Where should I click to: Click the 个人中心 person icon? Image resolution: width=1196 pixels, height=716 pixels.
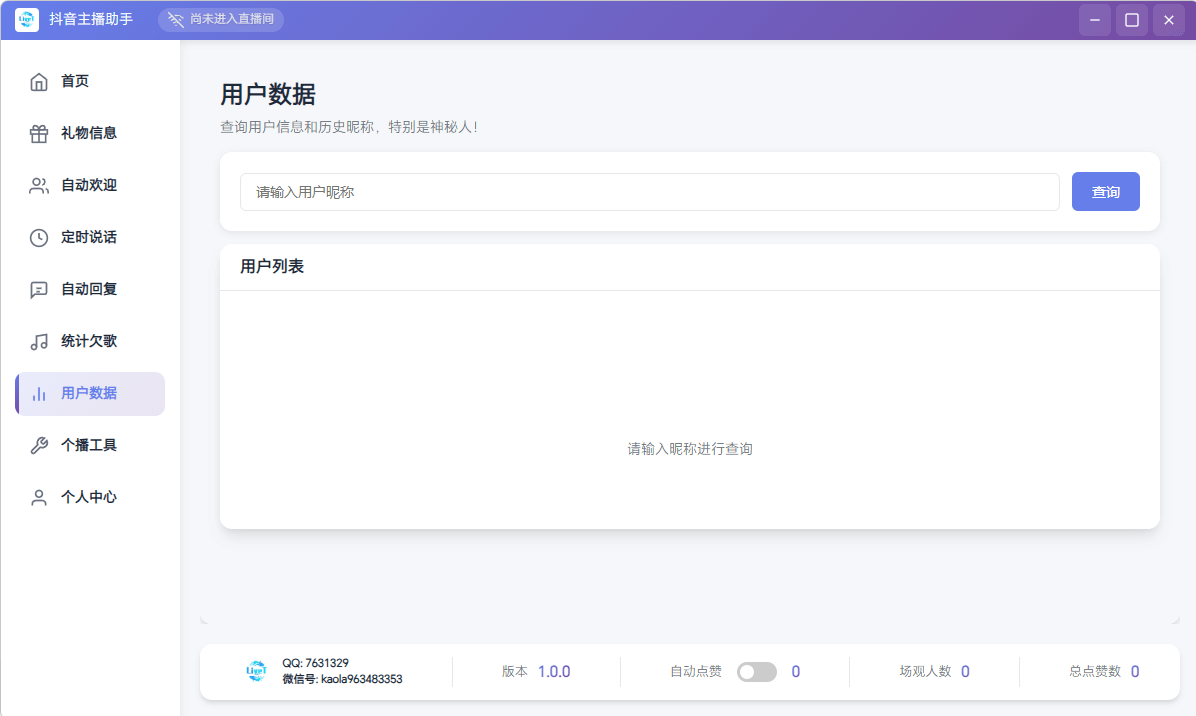click(38, 497)
